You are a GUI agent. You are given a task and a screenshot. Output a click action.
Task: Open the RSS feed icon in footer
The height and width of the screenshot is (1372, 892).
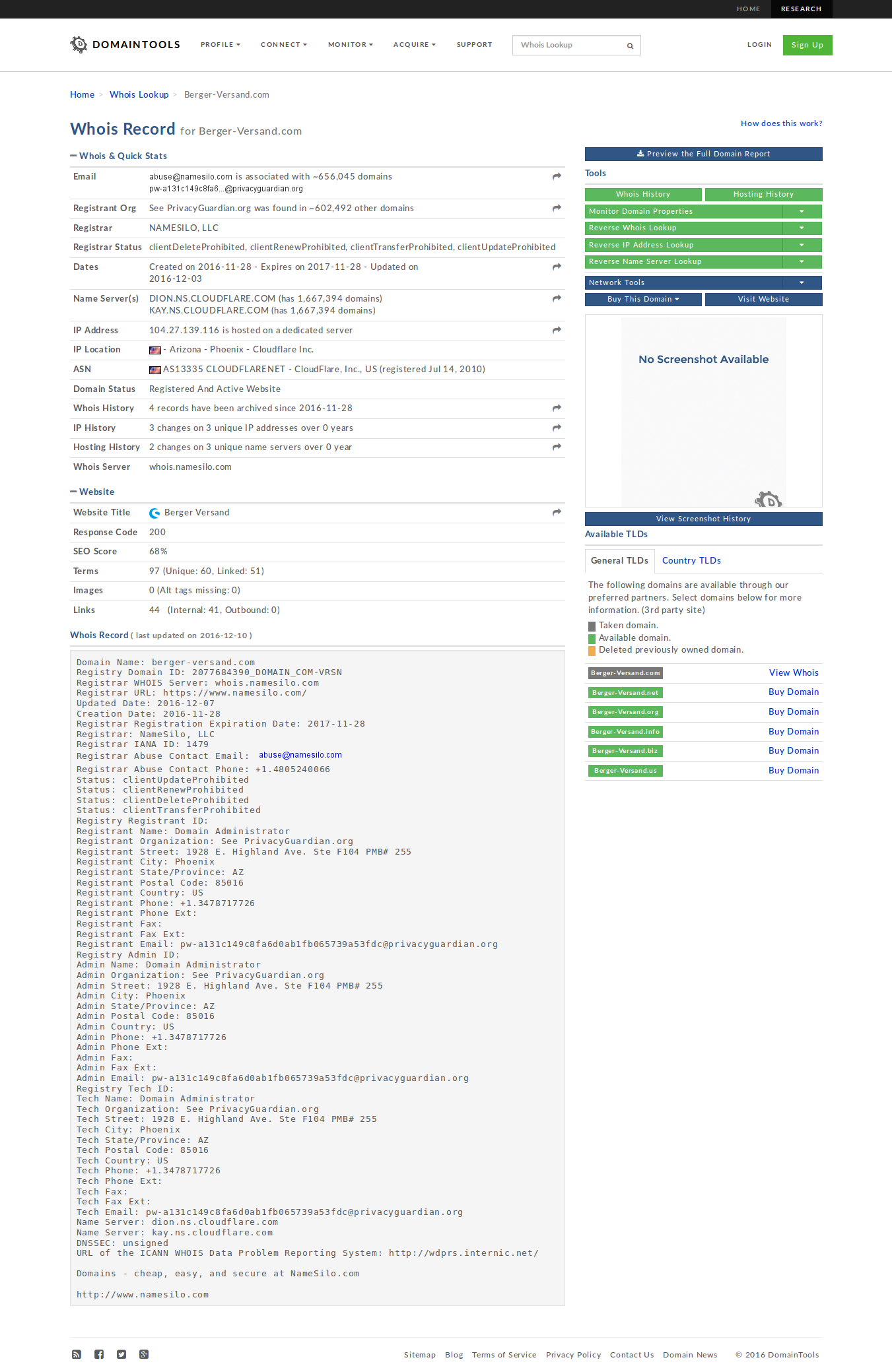(77, 1354)
